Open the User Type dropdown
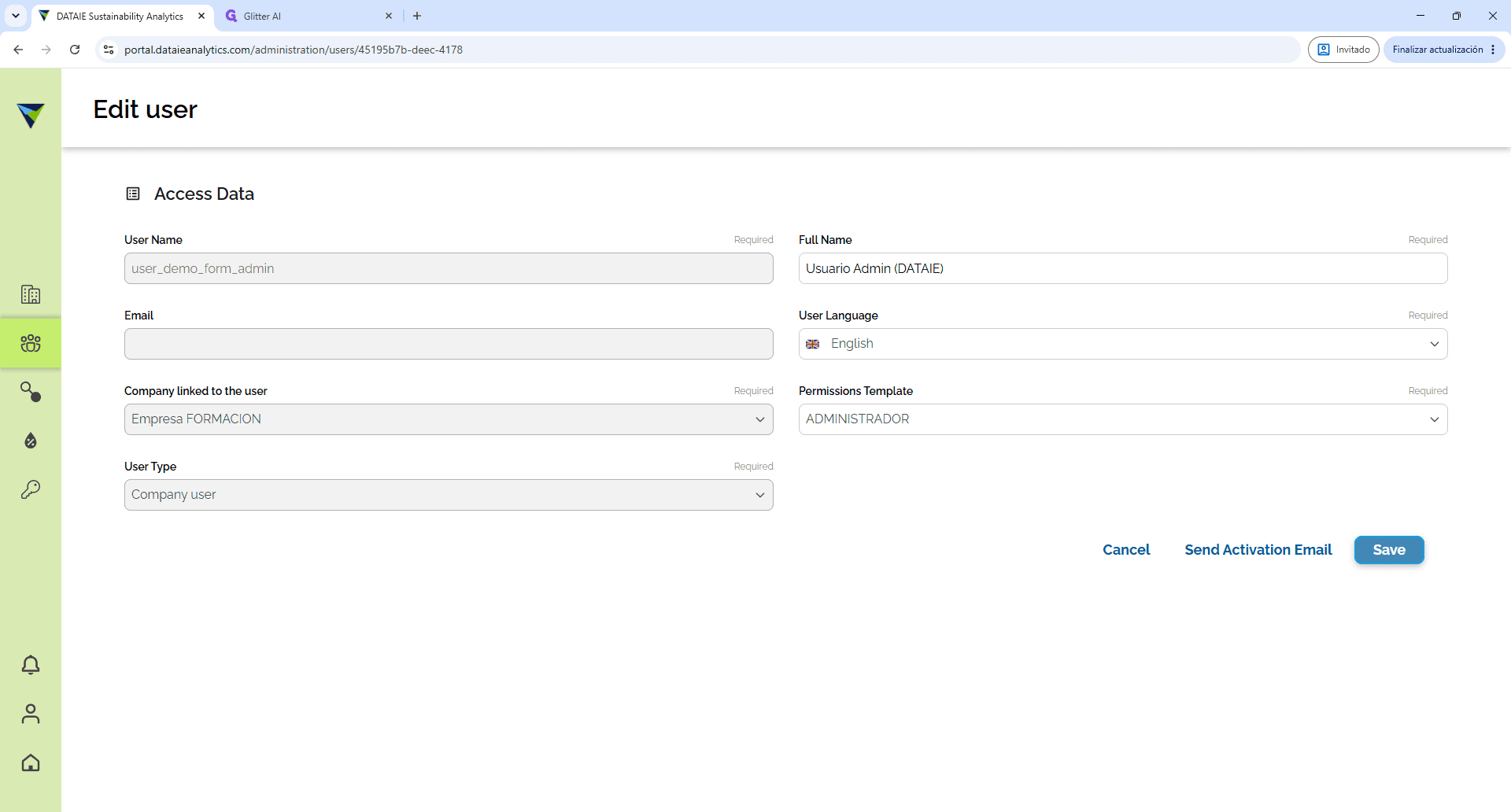 pos(449,495)
